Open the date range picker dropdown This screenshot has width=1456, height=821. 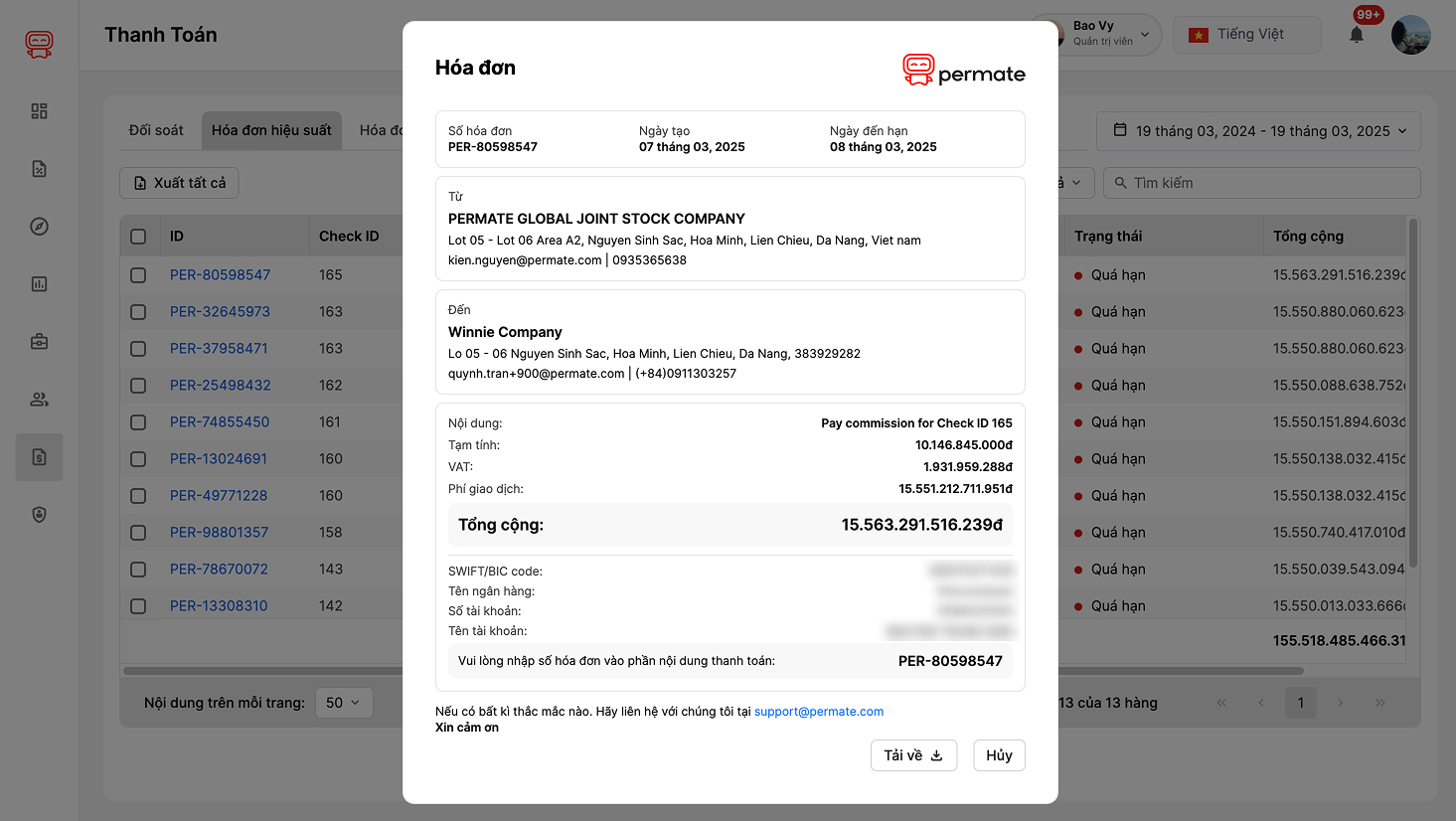[x=1258, y=131]
